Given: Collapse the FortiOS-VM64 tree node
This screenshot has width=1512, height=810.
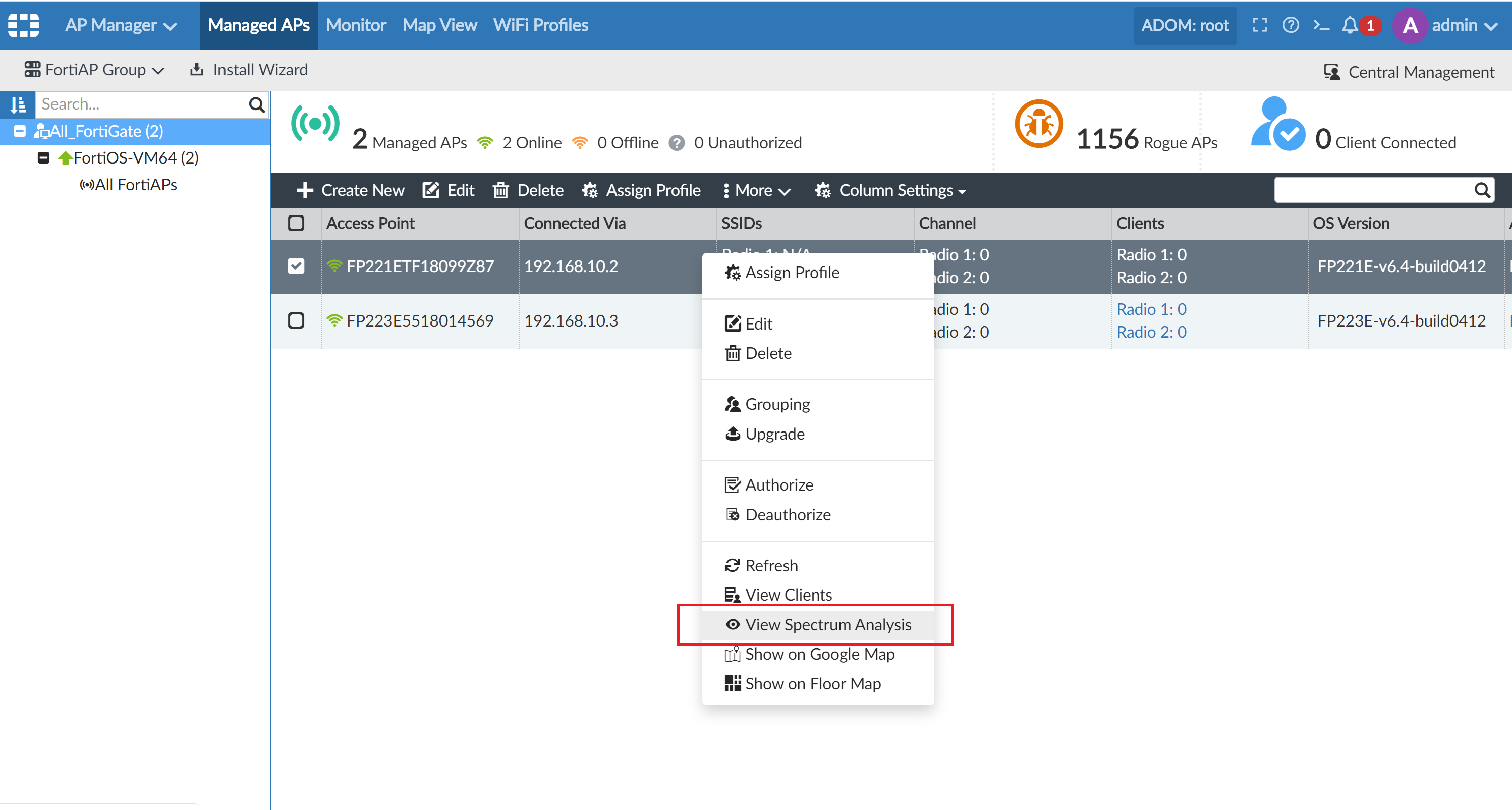Looking at the screenshot, I should [43, 158].
